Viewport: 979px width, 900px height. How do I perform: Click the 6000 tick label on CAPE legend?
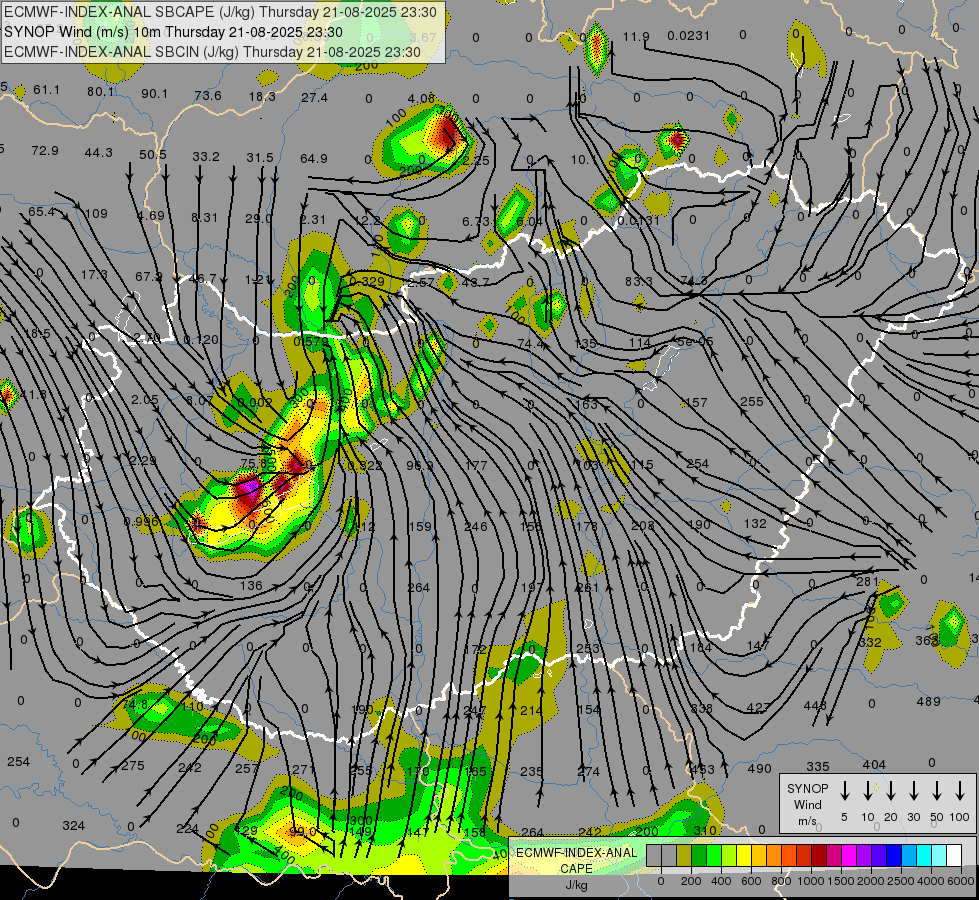point(961,881)
